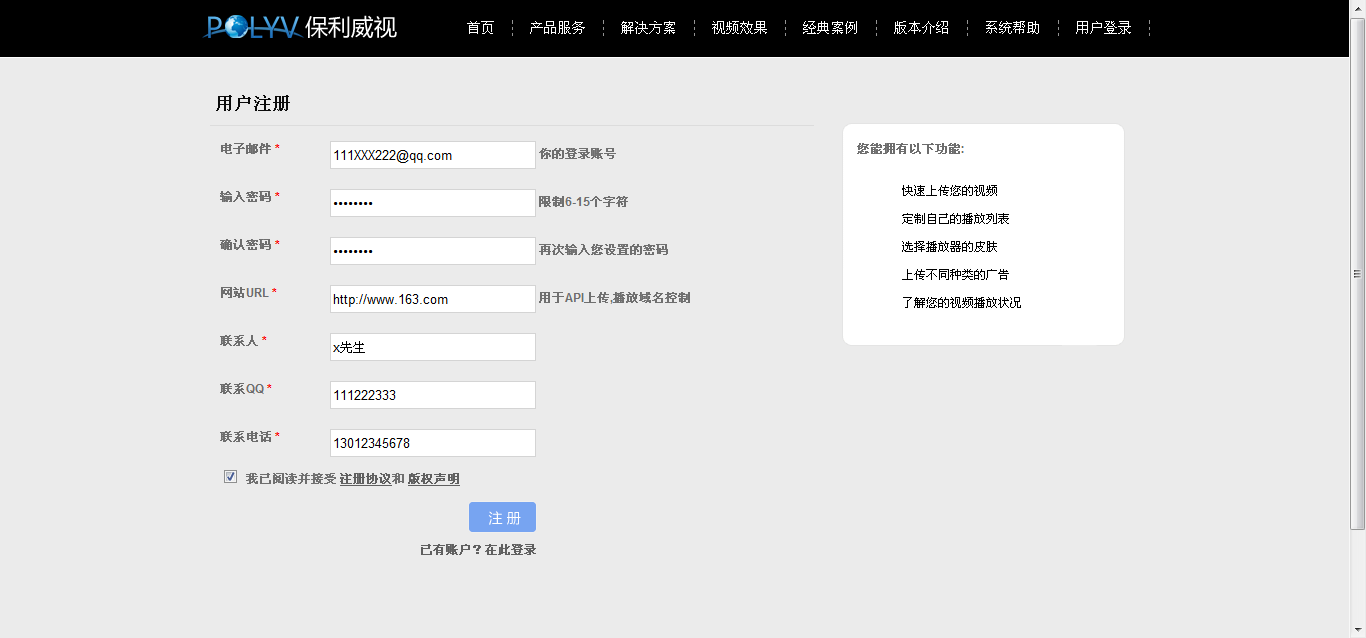Open the 版权声明 link
The height and width of the screenshot is (638, 1366).
coord(433,479)
